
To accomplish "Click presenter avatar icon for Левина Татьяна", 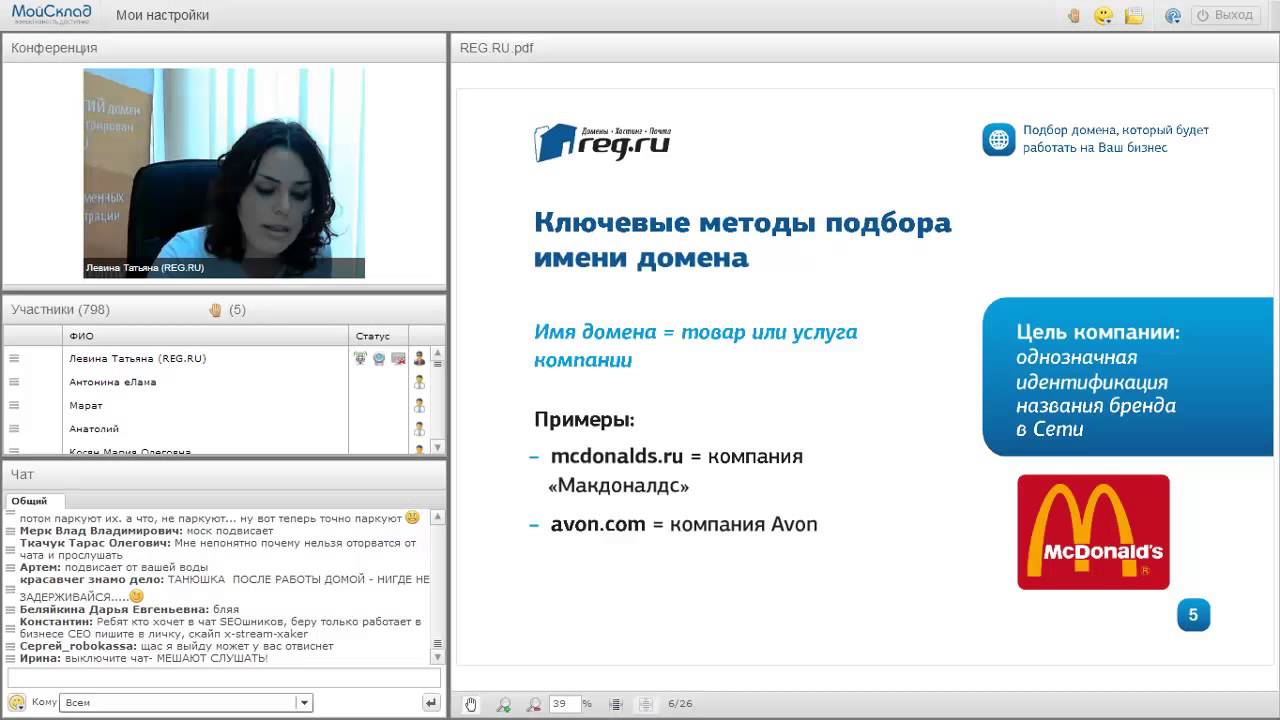I will tap(419, 358).
